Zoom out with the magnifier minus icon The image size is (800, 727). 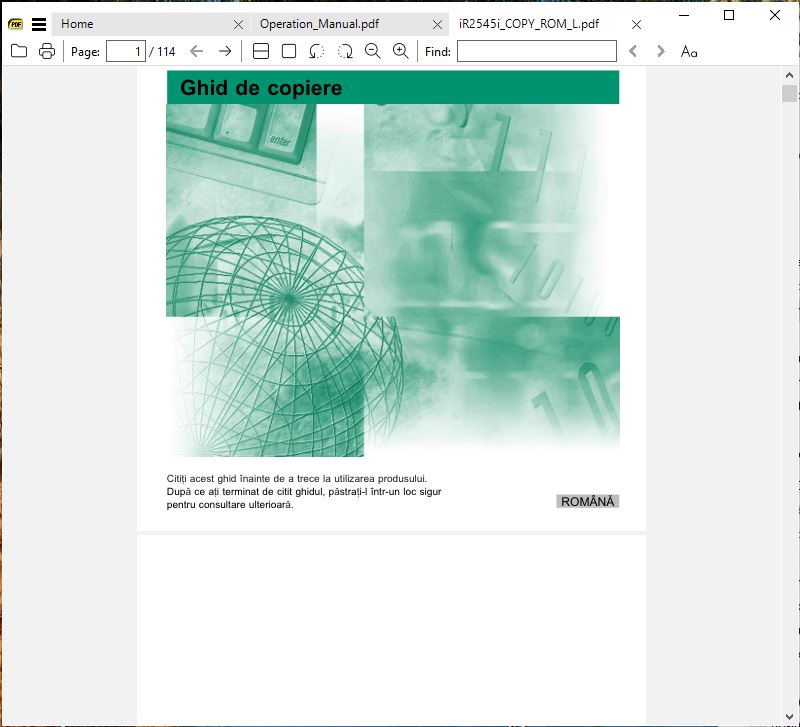click(373, 52)
